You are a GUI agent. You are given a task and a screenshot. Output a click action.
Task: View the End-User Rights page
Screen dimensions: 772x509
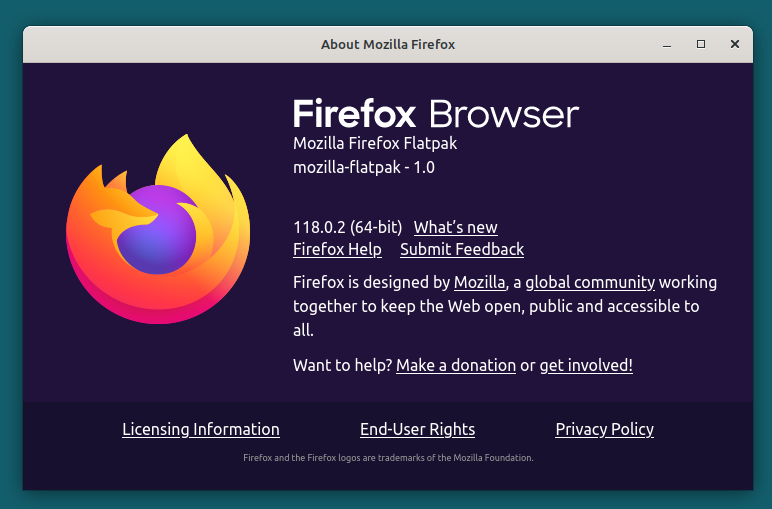pyautogui.click(x=417, y=429)
